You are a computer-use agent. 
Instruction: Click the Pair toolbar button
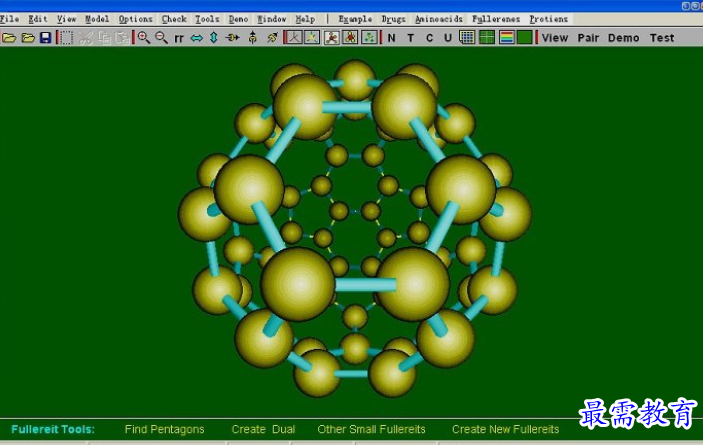[588, 38]
